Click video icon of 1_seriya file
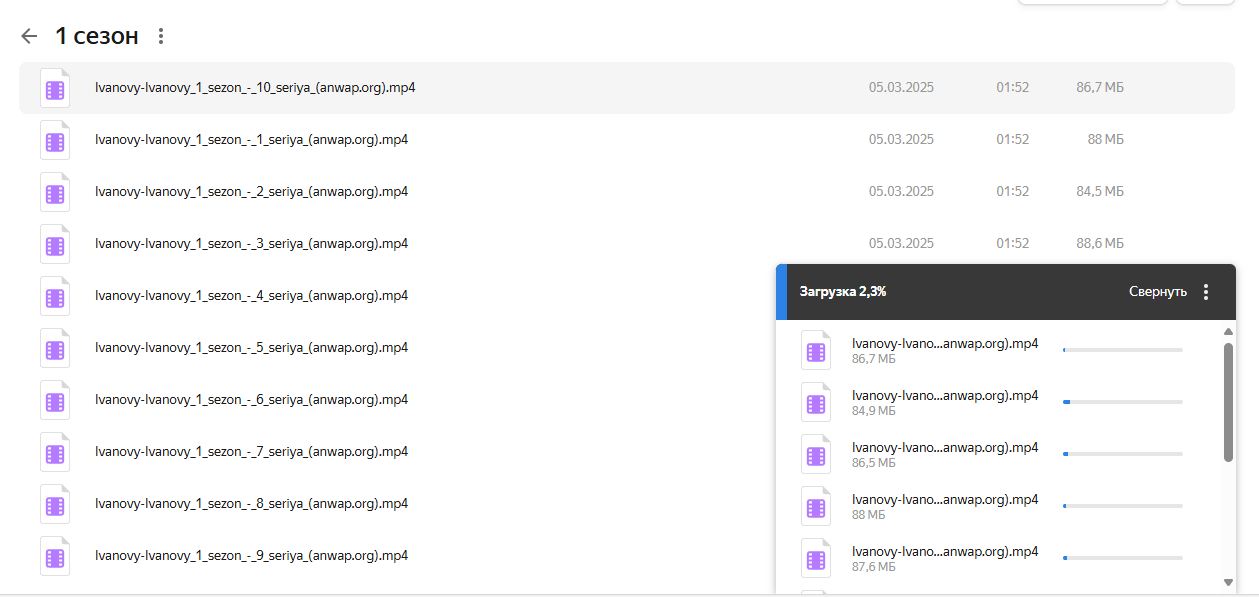Screen dimensions: 1259x597 pos(55,140)
